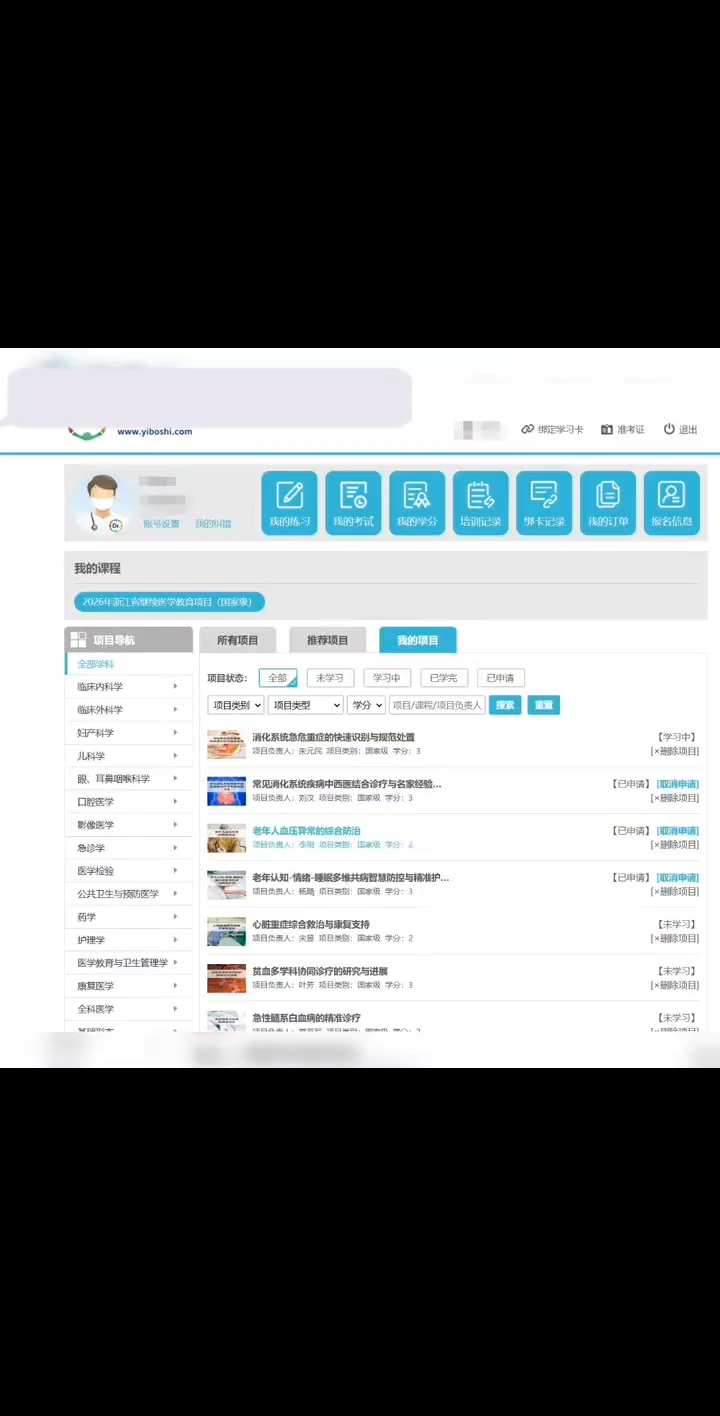Switch to 推荐项目 tab
Viewport: 720px width, 1416px height.
pyautogui.click(x=327, y=640)
